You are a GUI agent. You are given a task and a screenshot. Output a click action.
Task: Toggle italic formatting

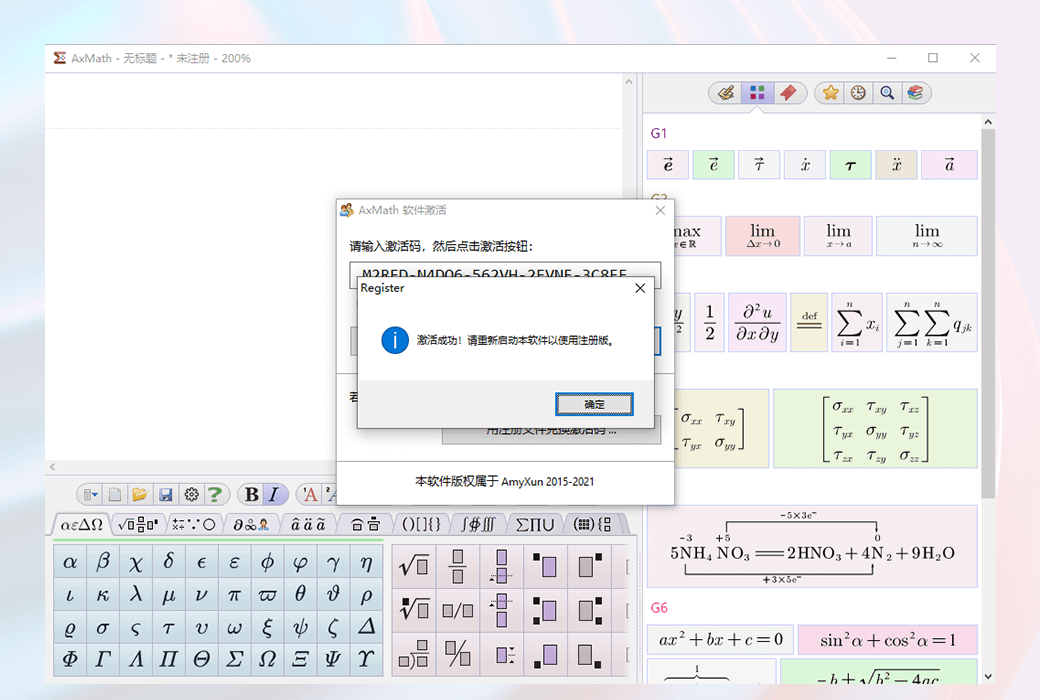tap(271, 494)
